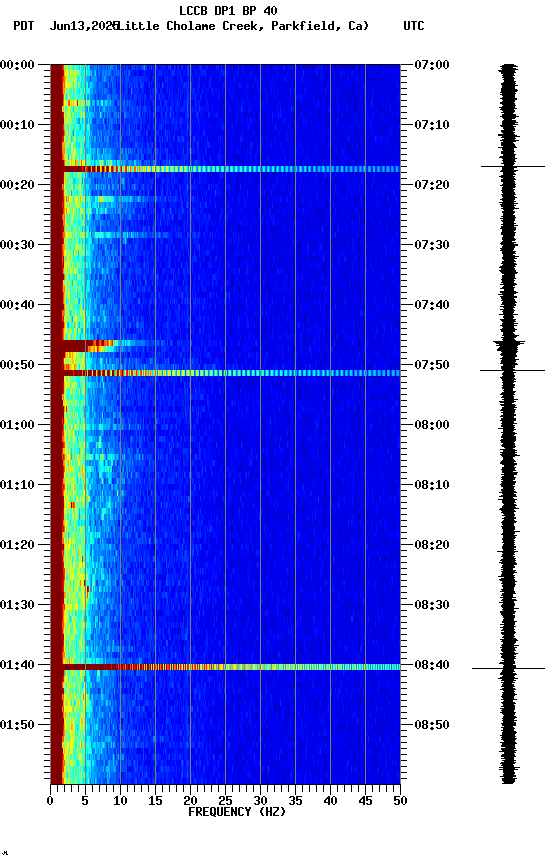Click the PDT time label 00:20
The width and height of the screenshot is (552, 864).
click(17, 185)
